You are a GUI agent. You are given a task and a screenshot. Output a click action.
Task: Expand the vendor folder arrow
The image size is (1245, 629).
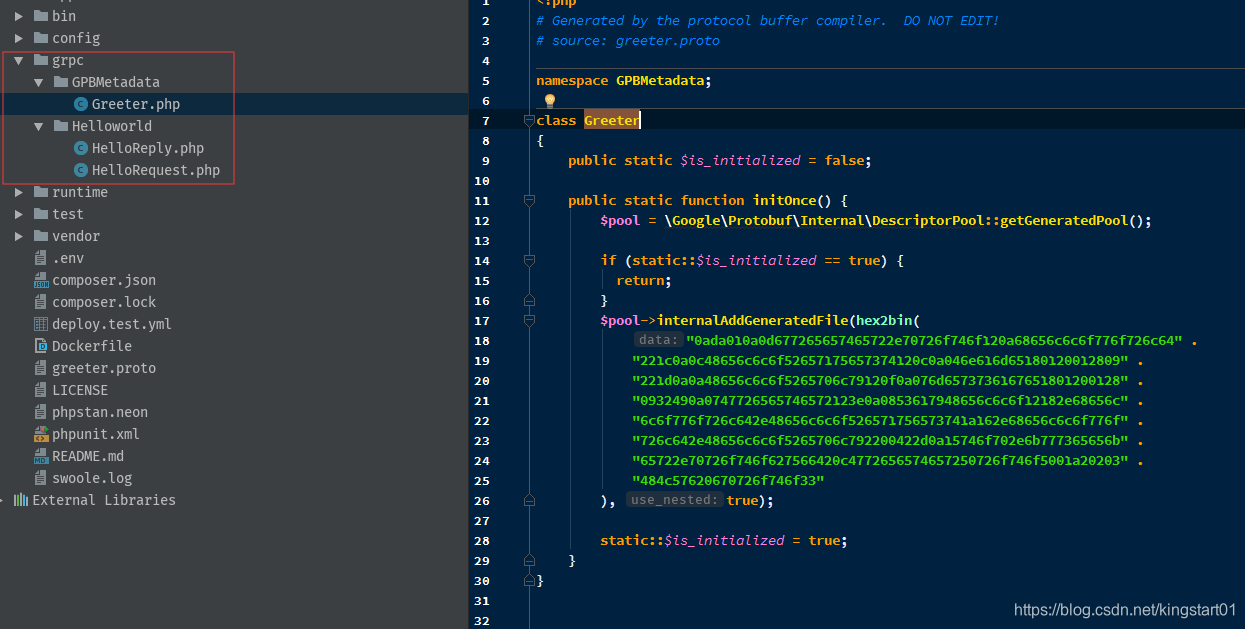(19, 236)
